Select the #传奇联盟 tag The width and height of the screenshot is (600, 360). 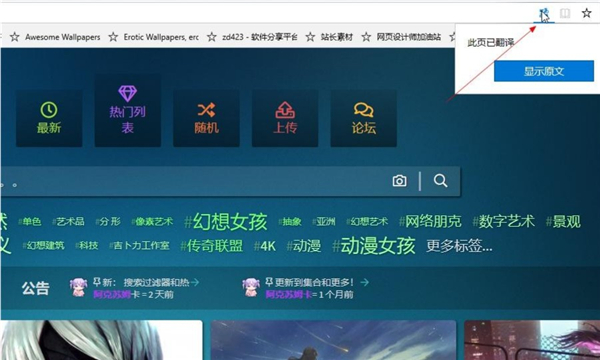[x=212, y=246]
